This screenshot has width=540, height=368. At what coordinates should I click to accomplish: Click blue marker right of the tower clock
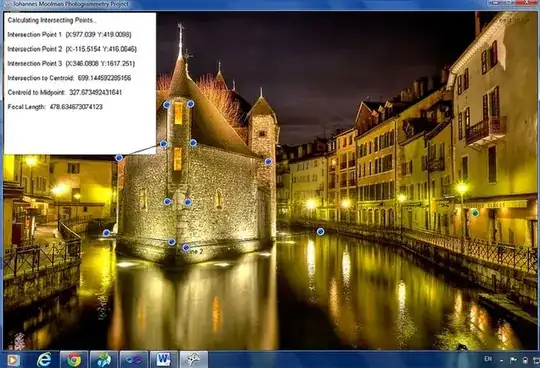tap(188, 202)
